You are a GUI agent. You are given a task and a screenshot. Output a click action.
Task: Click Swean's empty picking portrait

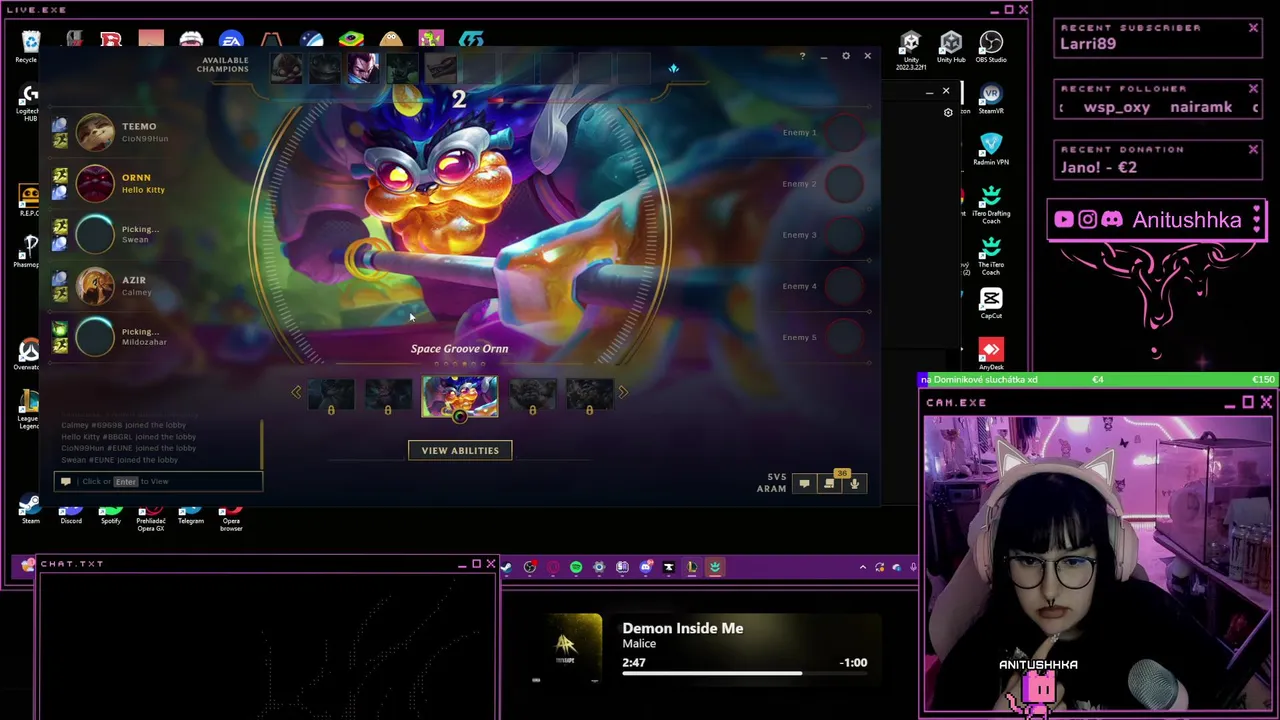coord(95,234)
